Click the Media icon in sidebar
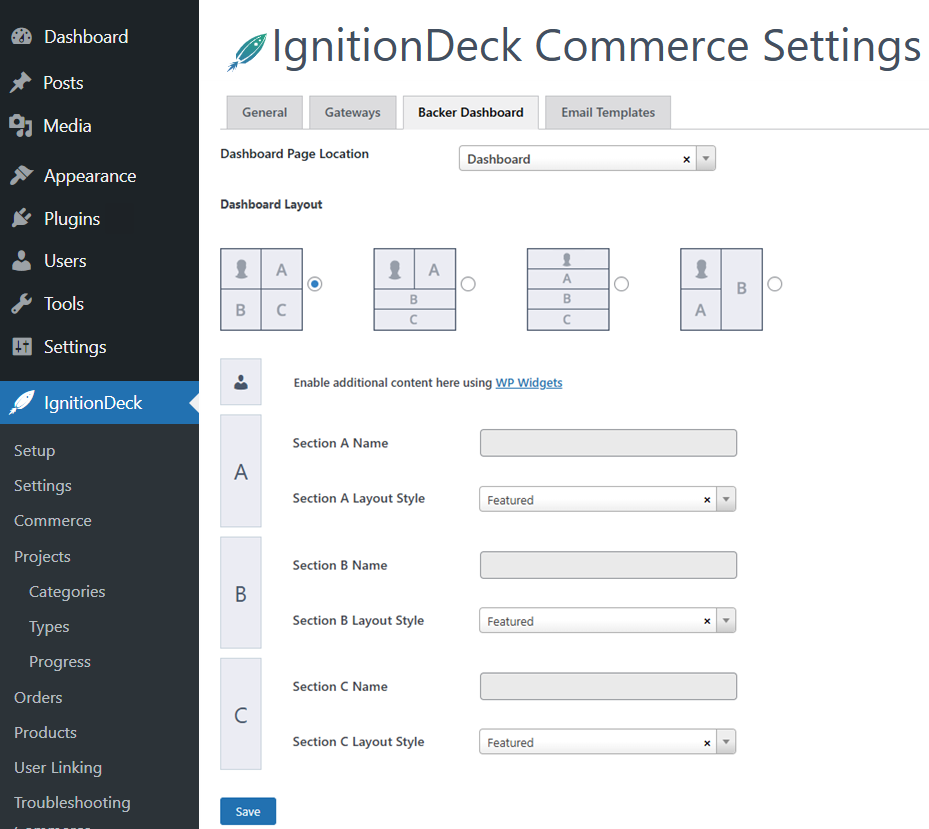 (21, 126)
